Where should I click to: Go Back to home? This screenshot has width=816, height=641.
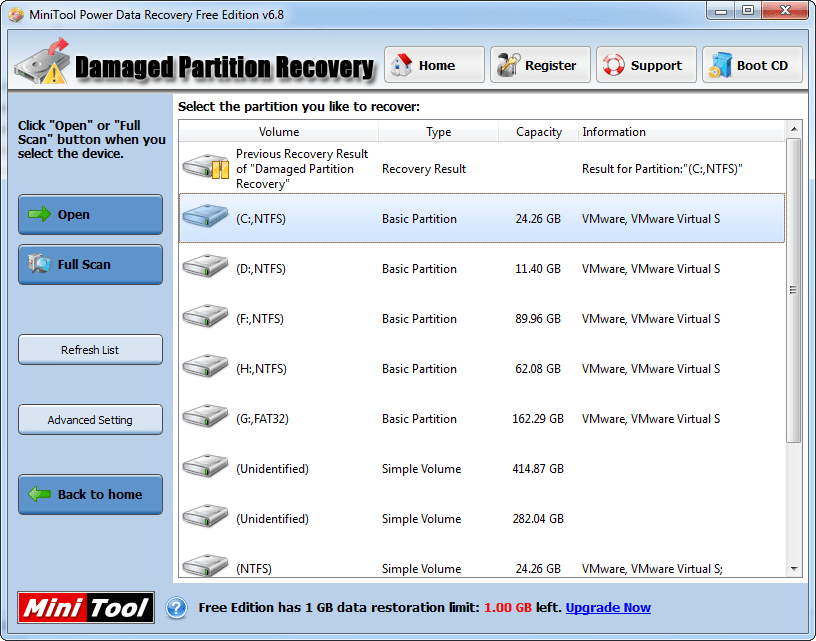90,494
